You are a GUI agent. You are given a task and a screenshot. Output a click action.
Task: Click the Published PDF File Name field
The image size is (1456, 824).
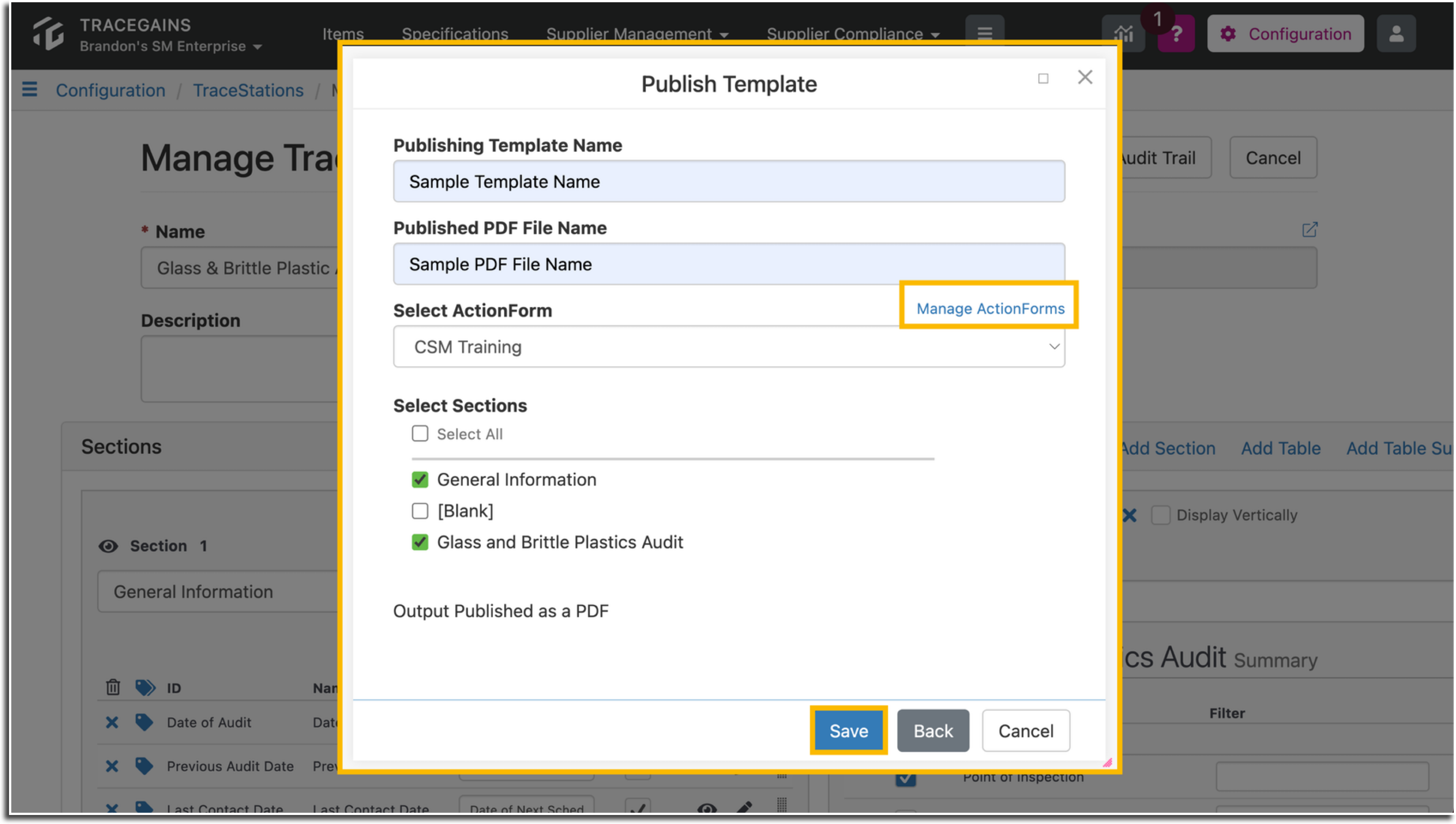tap(729, 264)
